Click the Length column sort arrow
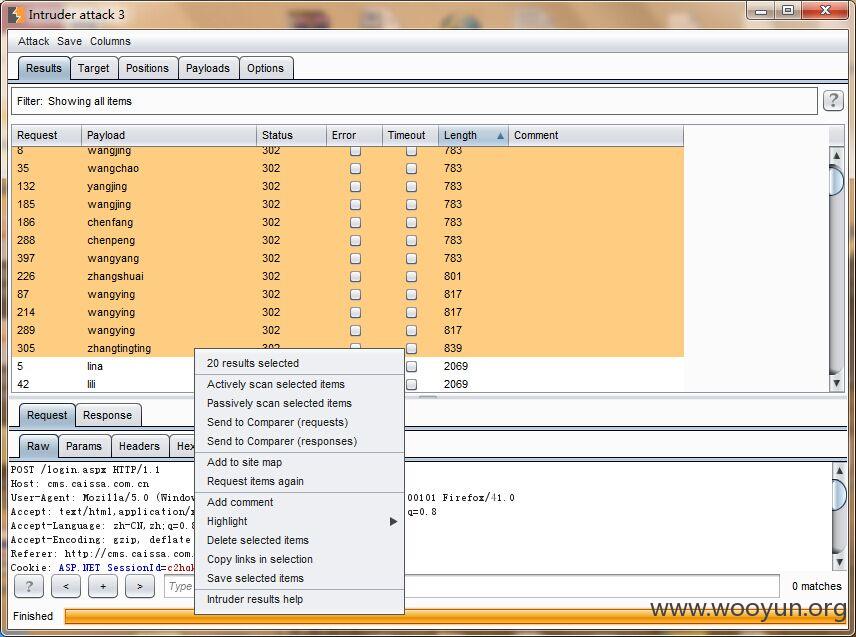Screen dimensions: 856x637 tap(500, 135)
